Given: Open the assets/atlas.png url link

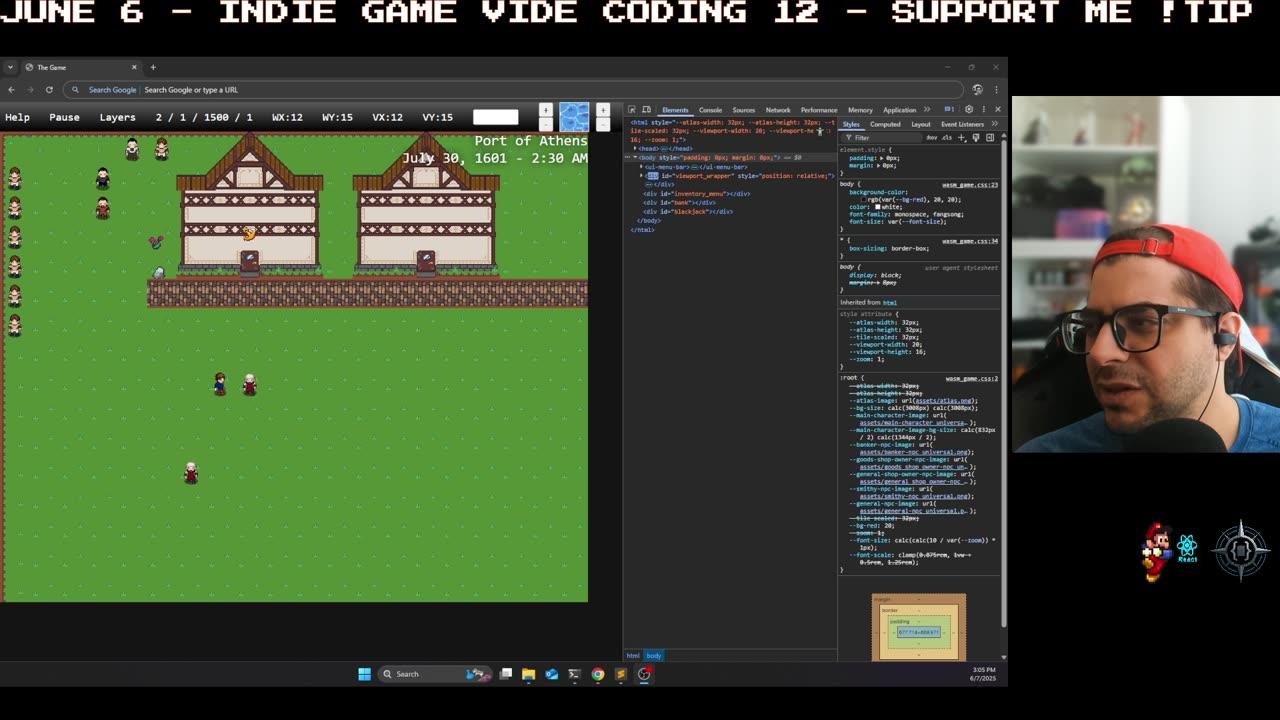Looking at the screenshot, I should click(944, 401).
